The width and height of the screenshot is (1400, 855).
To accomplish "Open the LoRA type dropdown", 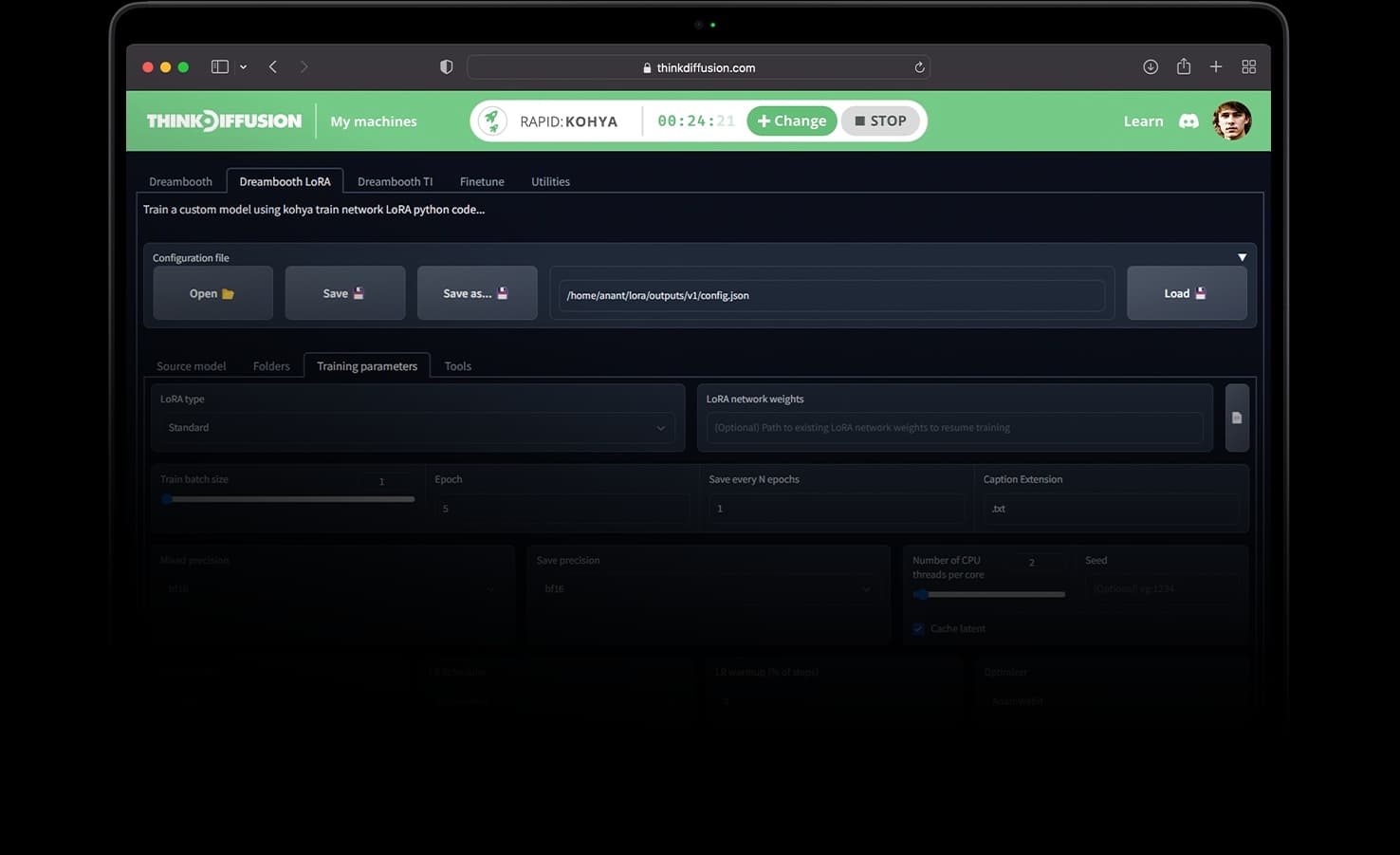I will (417, 428).
